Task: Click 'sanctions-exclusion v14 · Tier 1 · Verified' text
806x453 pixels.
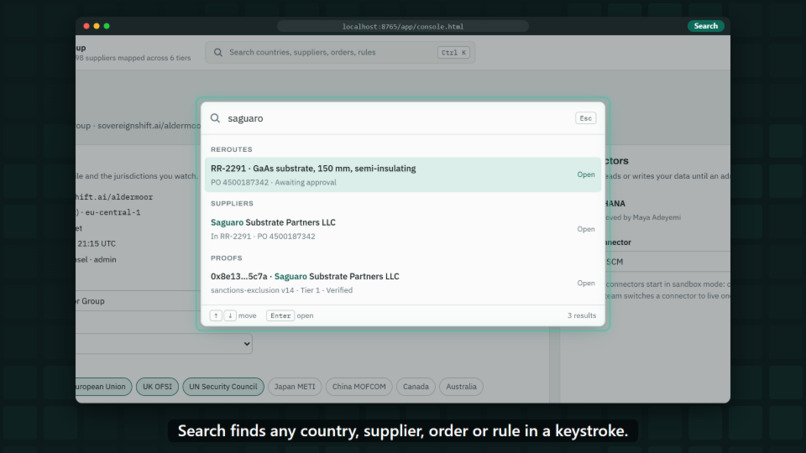Action: coord(282,291)
